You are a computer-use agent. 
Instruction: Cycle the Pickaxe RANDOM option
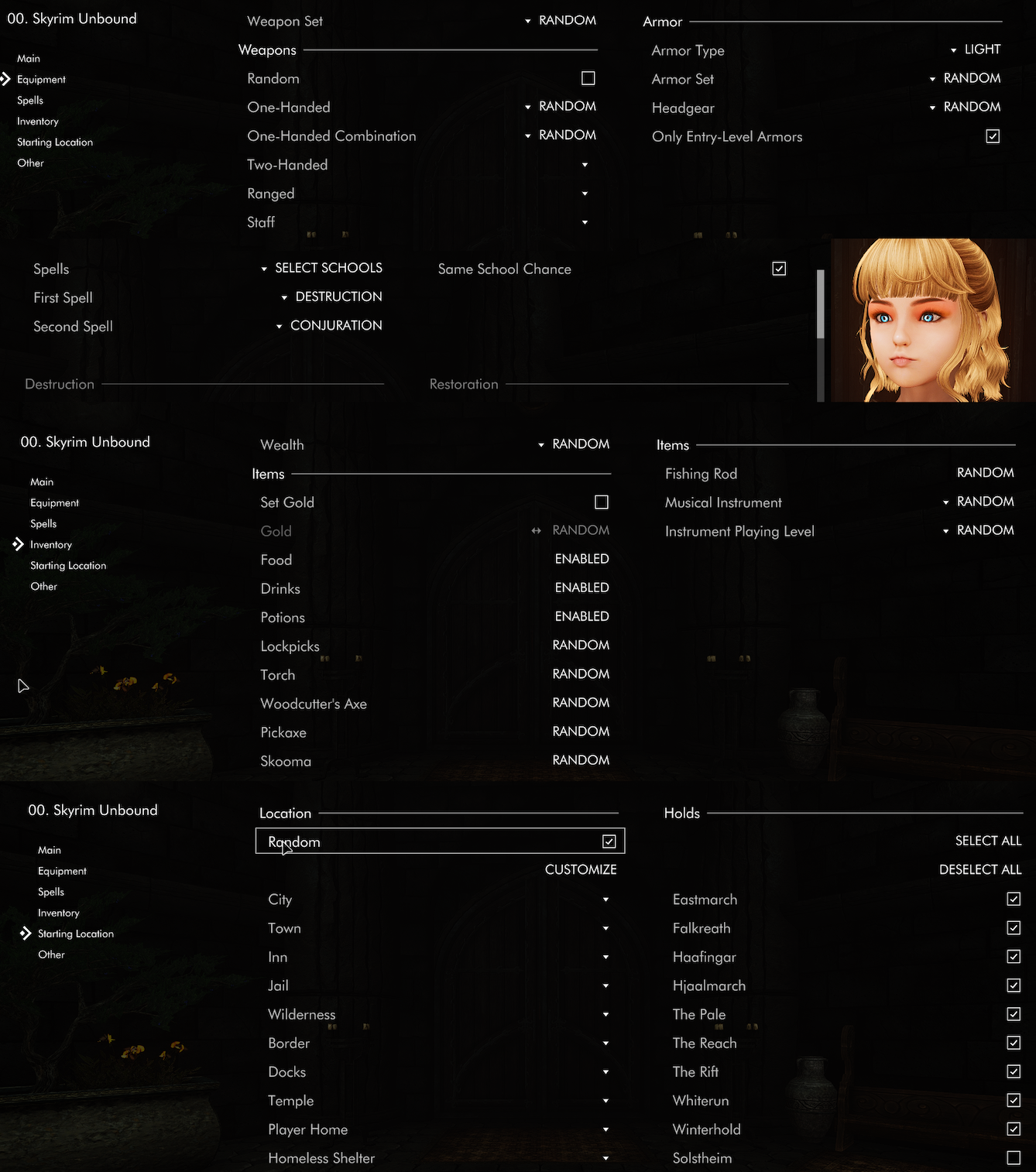tap(581, 731)
